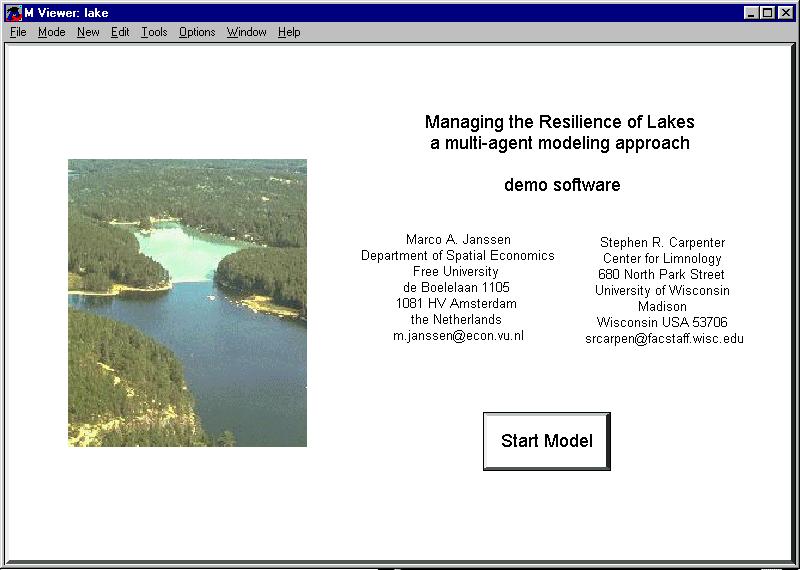
Task: Click the m.janssen@econ.vu.nl email address
Action: 458,336
